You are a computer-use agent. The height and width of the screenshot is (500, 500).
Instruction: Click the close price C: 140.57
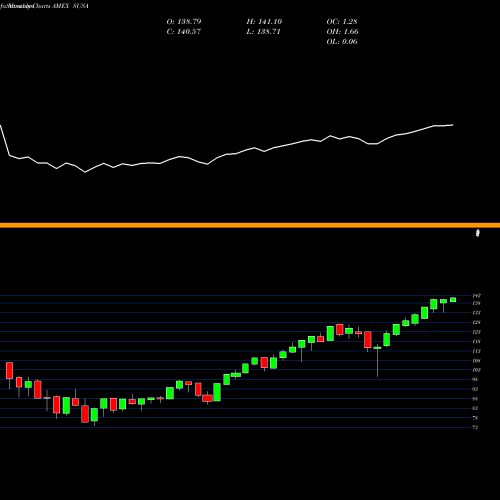184,32
